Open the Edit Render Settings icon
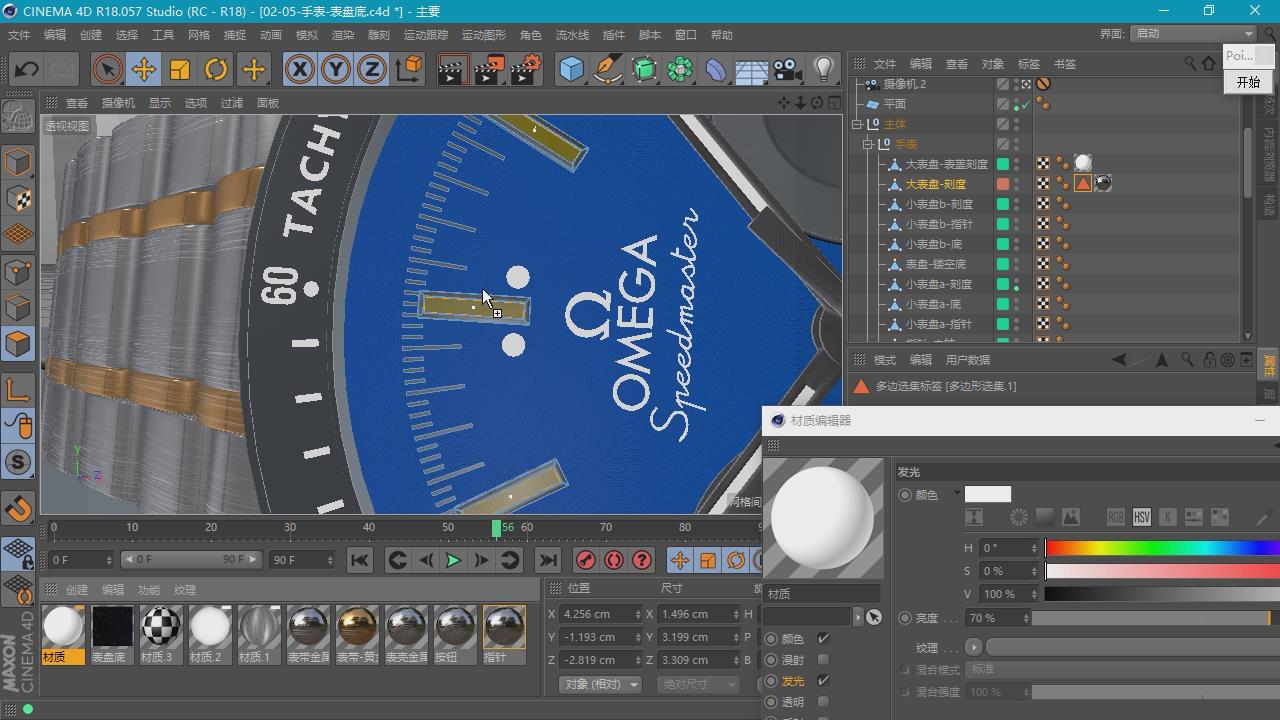This screenshot has height=720, width=1280. [x=526, y=69]
